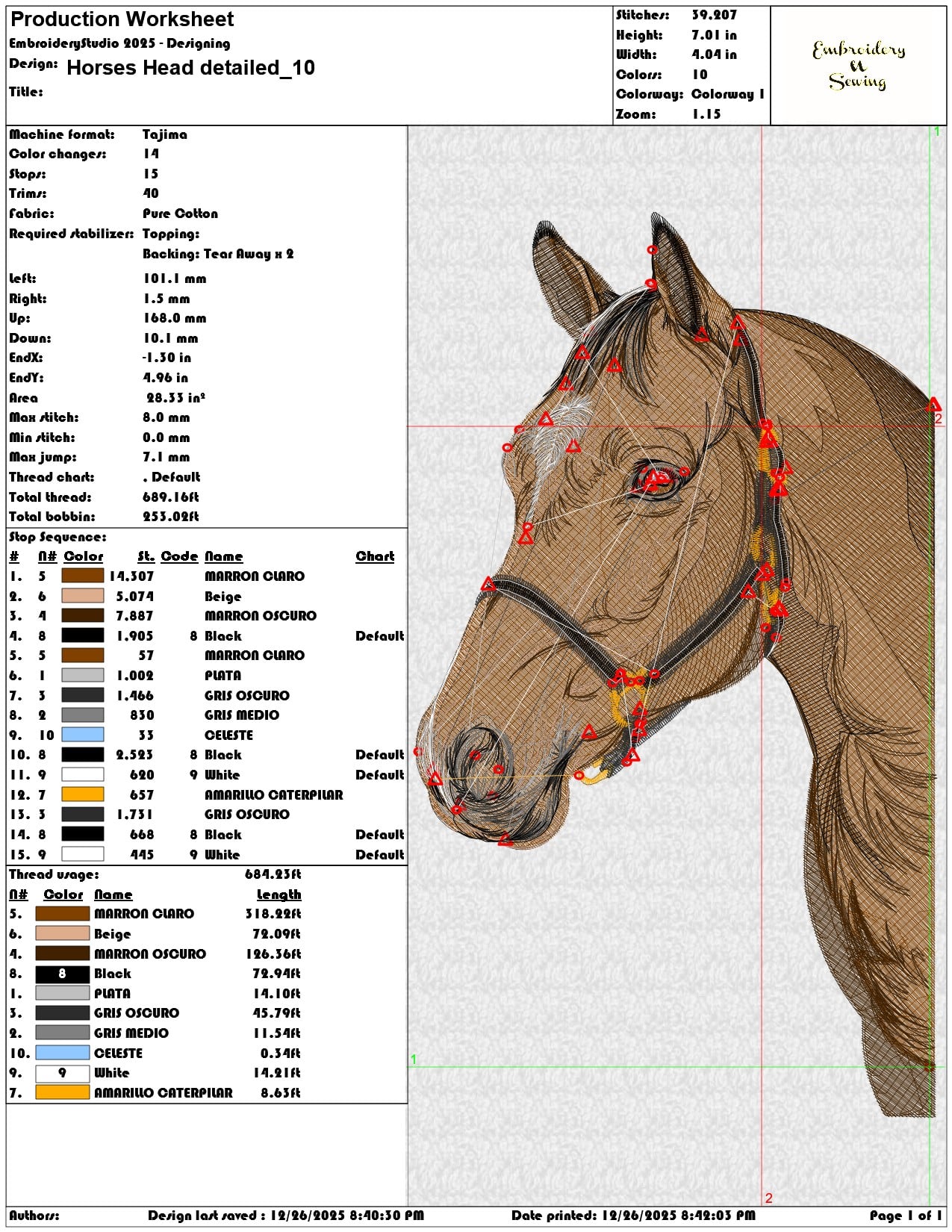Click the MARRON CLARO length 318.22ft

[x=273, y=914]
